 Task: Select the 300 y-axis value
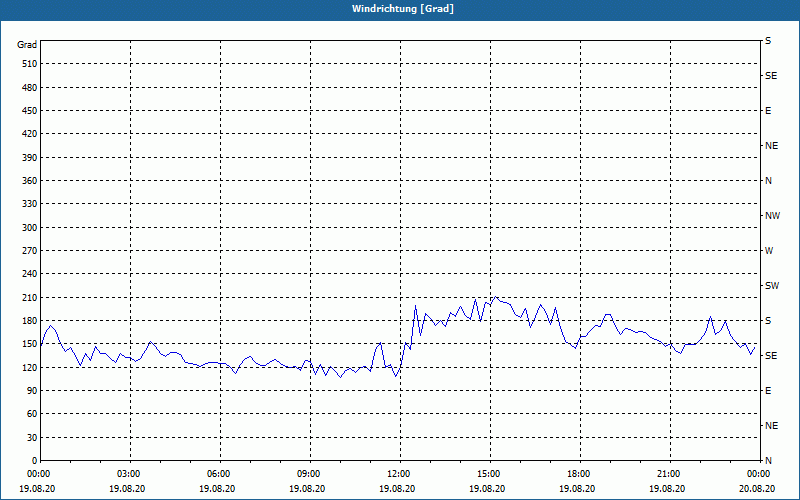(30, 227)
